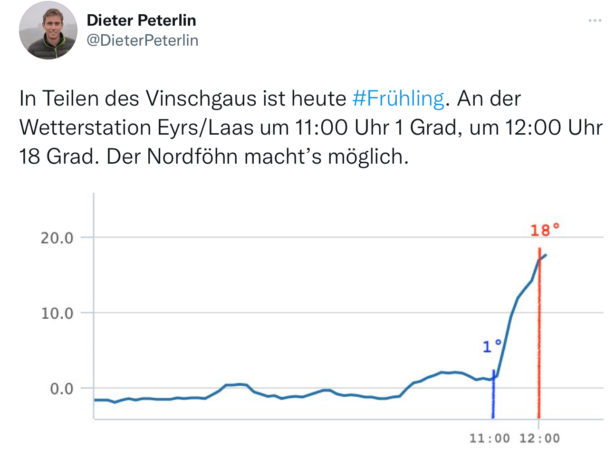The width and height of the screenshot is (615, 461).
Task: Click the 11:00 time axis label
Action: point(490,438)
